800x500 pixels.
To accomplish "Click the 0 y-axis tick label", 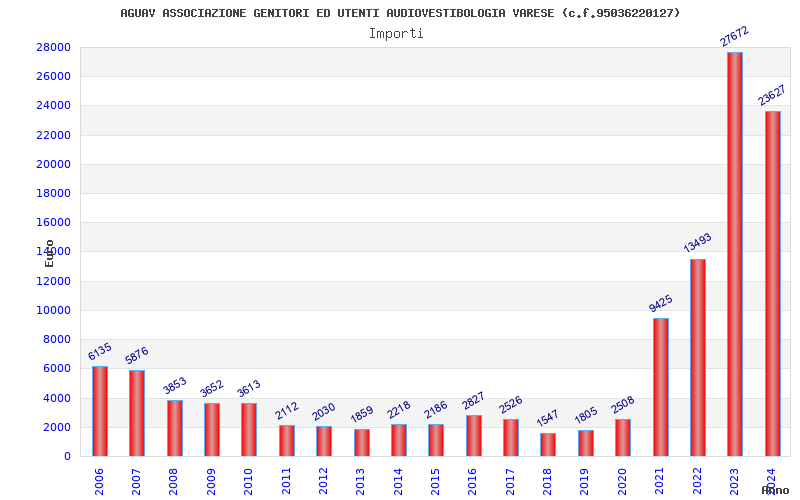I will (67, 456).
